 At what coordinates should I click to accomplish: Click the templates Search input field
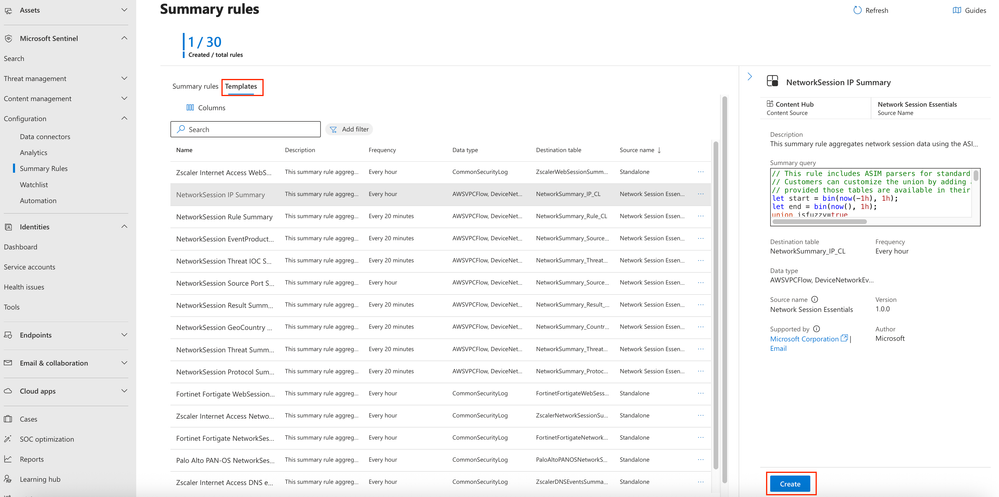click(x=245, y=129)
